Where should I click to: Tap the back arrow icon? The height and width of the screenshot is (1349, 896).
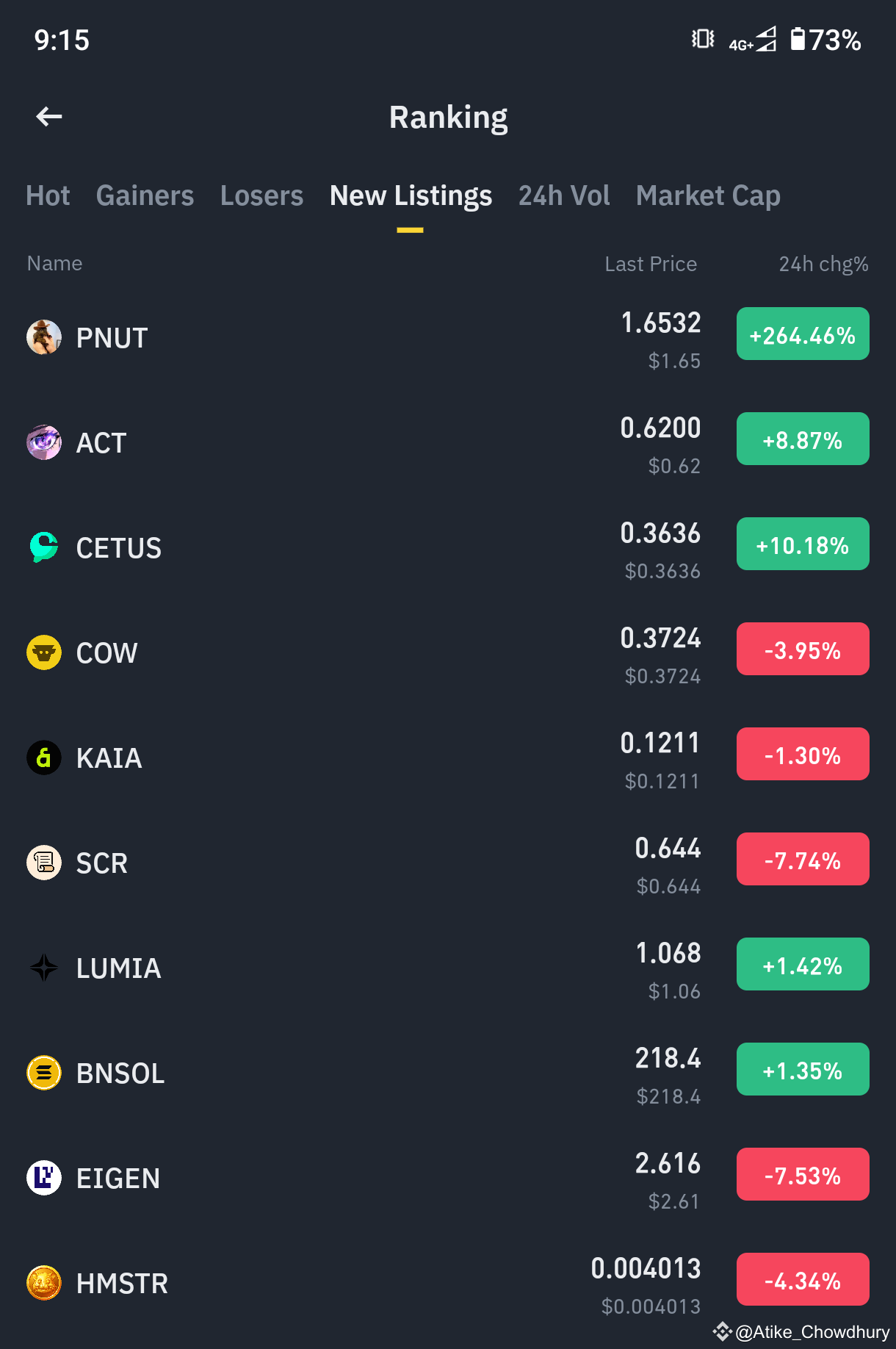coord(49,116)
